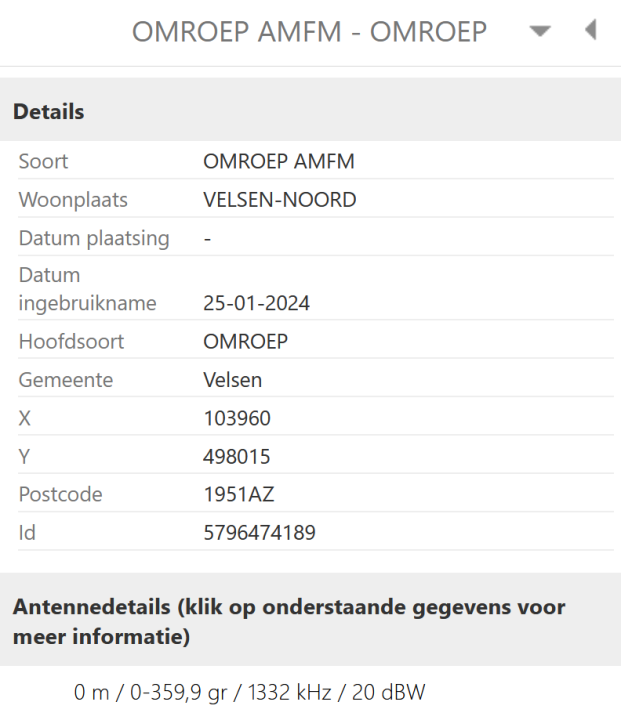Open the dropdown arrow beside the panel title
Viewport: 621px width, 720px height.
[x=540, y=31]
